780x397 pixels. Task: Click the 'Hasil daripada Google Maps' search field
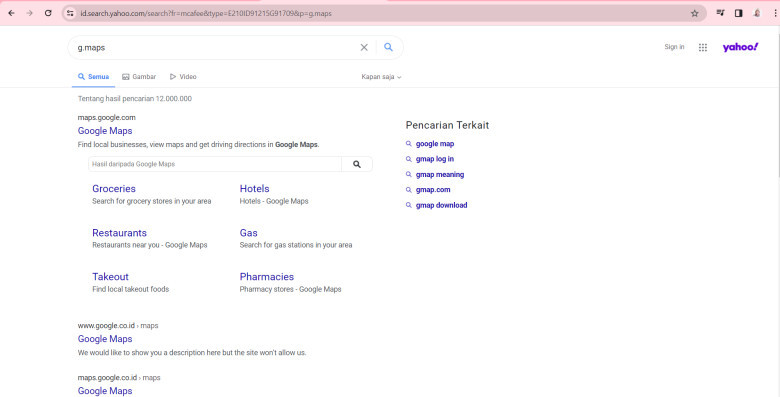pyautogui.click(x=215, y=164)
